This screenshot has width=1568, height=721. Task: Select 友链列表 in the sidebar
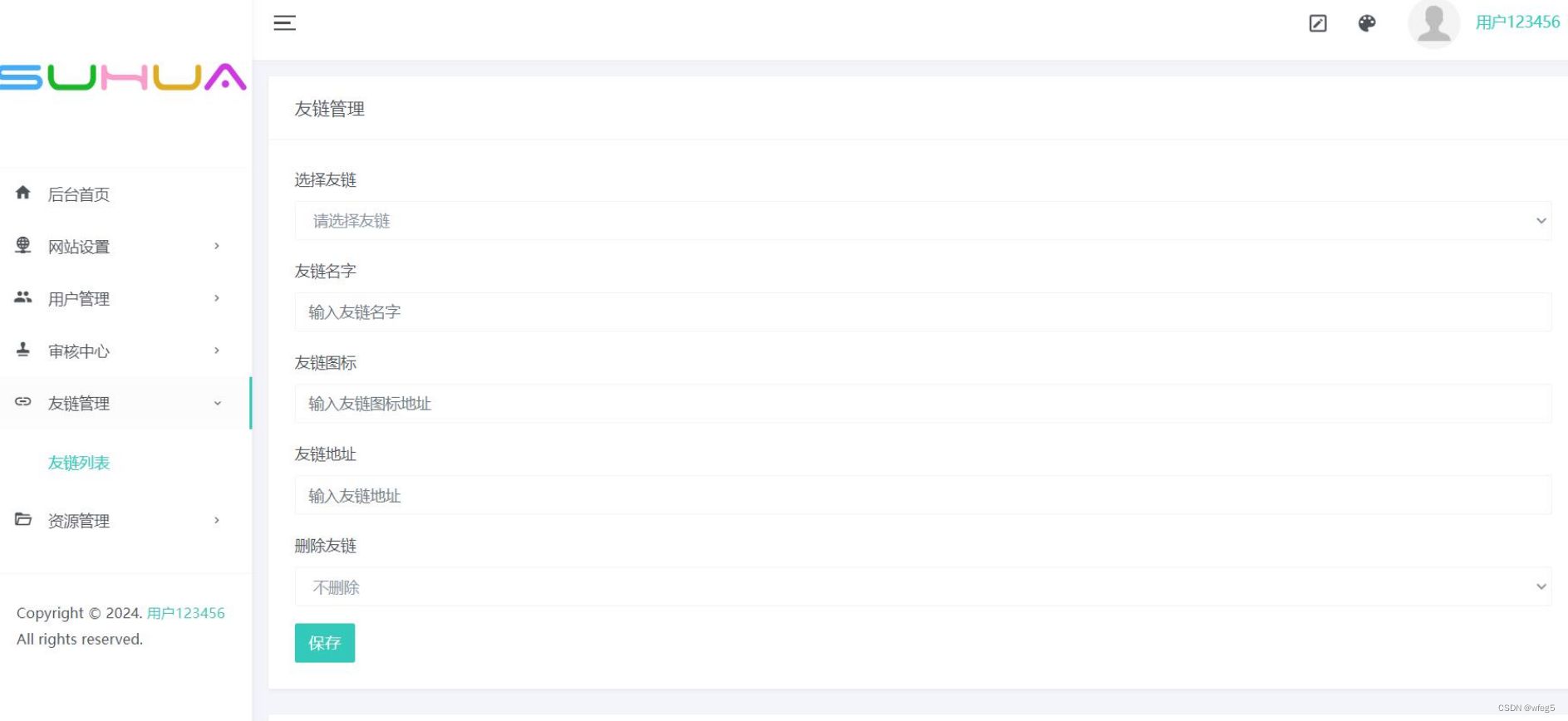tap(79, 463)
